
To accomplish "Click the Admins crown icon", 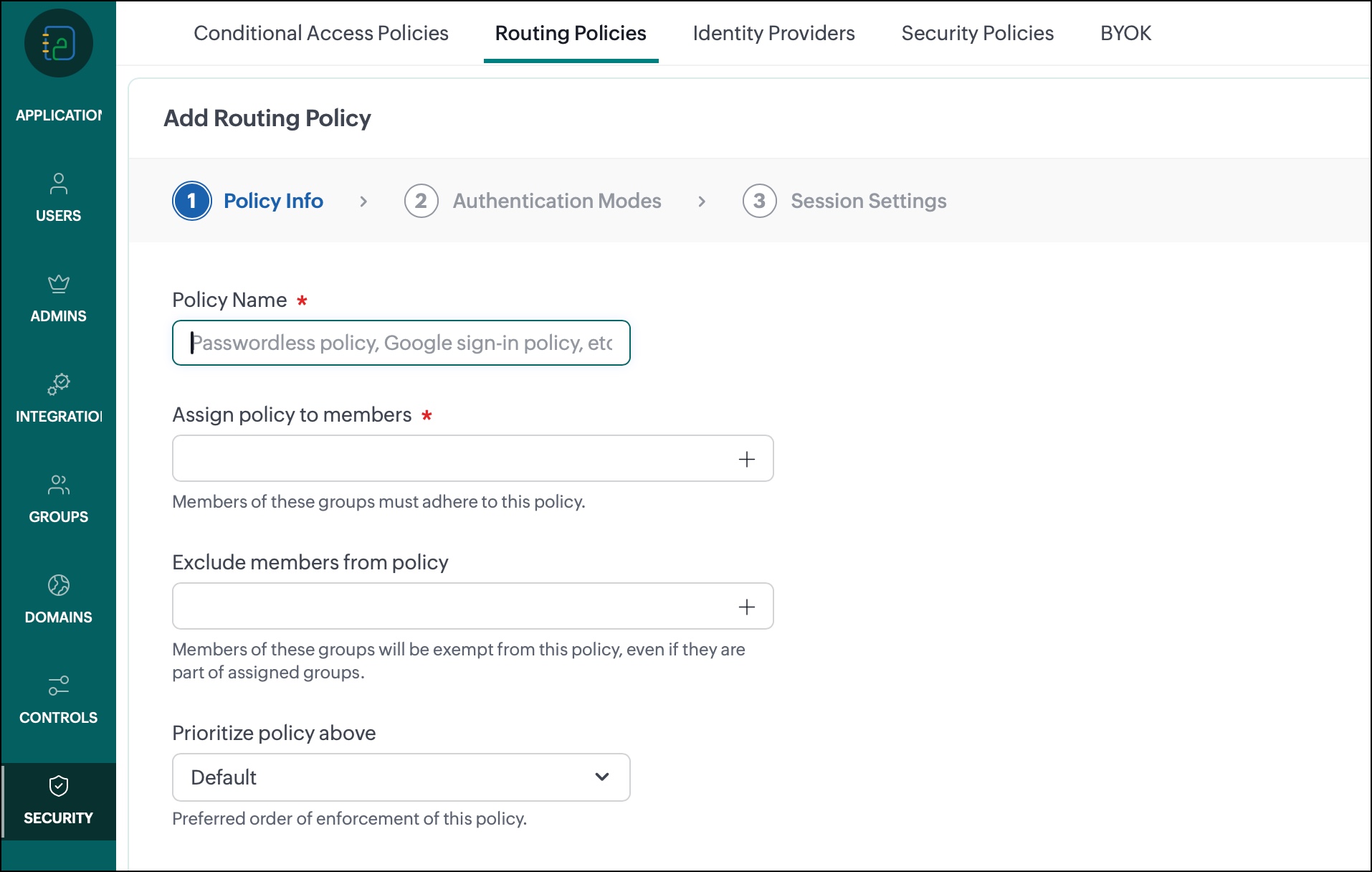I will pos(58,285).
